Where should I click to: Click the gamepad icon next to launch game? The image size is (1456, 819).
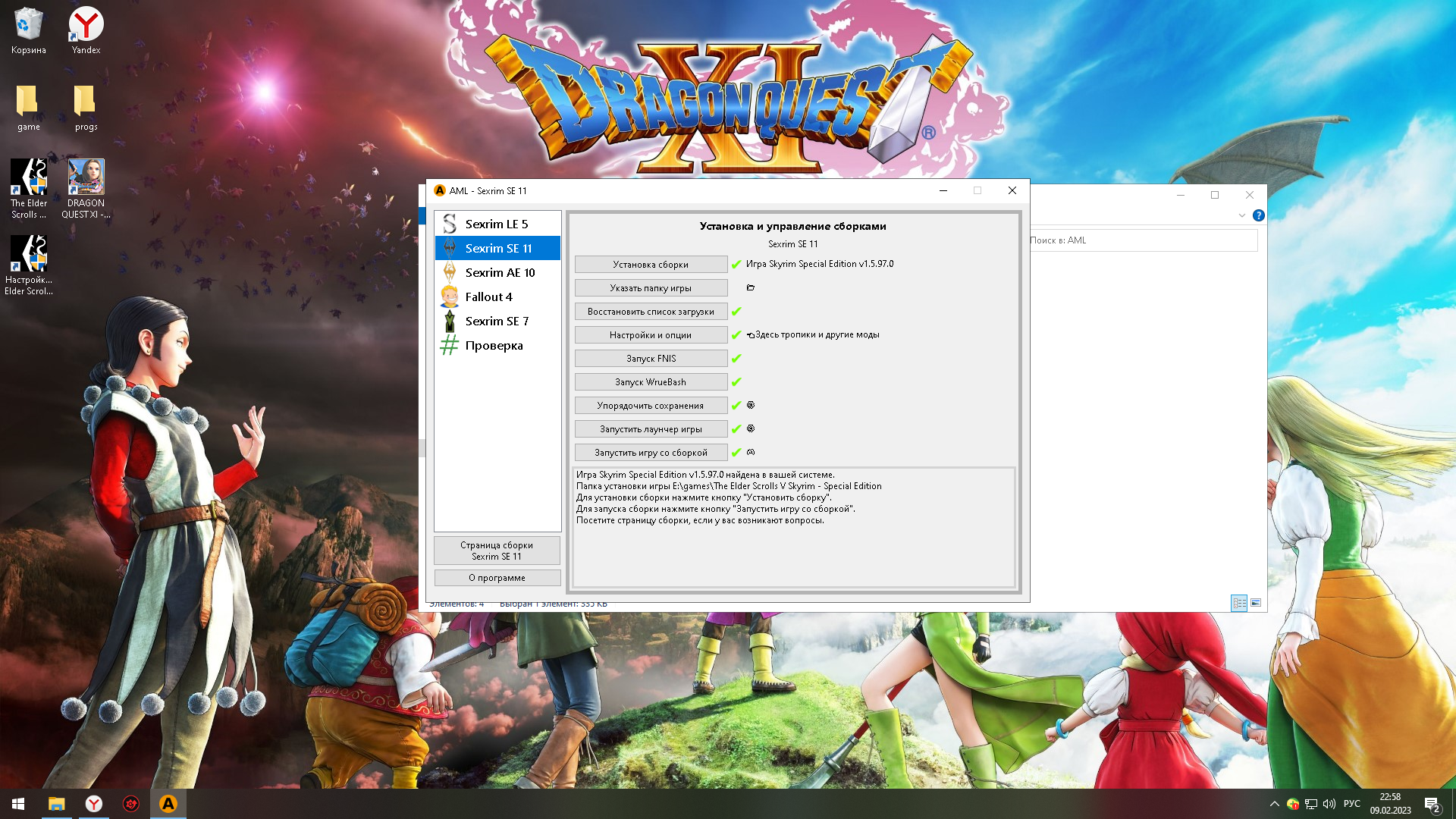tap(751, 452)
